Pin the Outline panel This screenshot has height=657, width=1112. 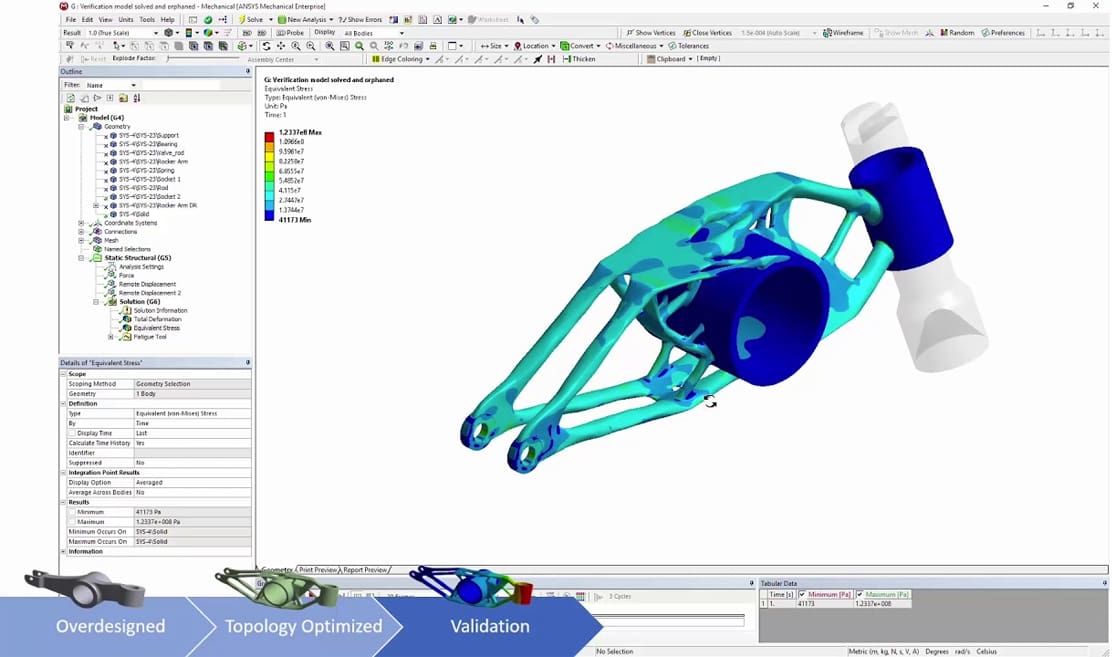248,71
